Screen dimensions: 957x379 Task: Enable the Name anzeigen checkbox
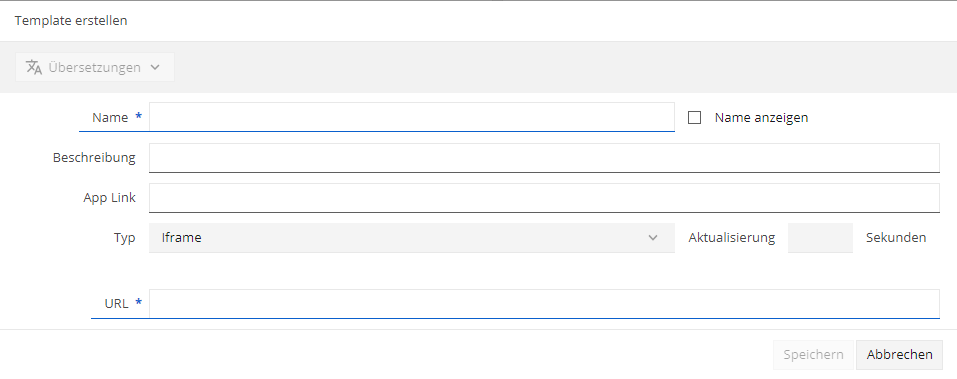click(x=695, y=118)
